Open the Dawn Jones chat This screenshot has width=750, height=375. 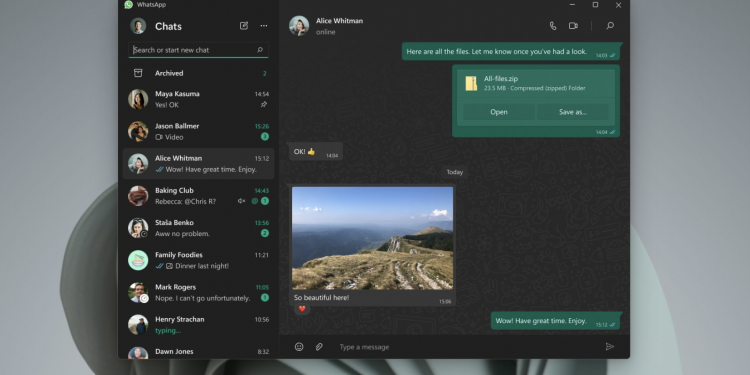(199, 351)
